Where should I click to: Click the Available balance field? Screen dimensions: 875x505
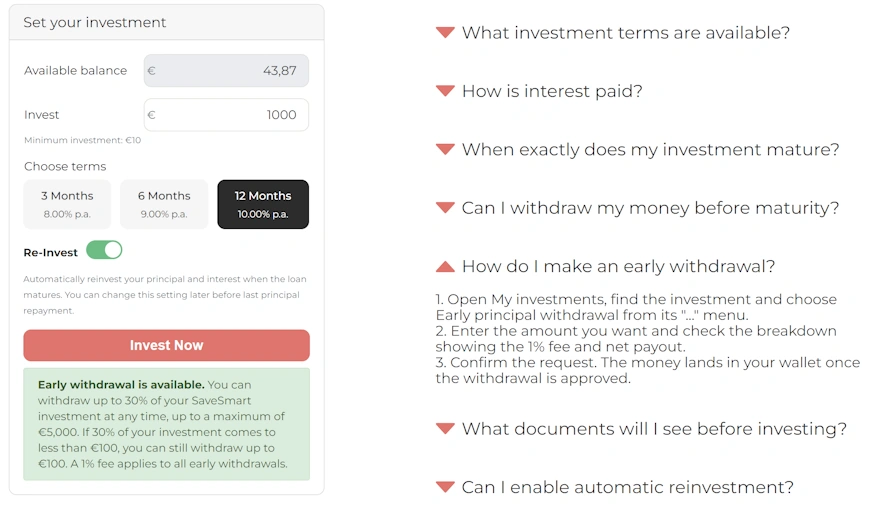pyautogui.click(x=226, y=70)
